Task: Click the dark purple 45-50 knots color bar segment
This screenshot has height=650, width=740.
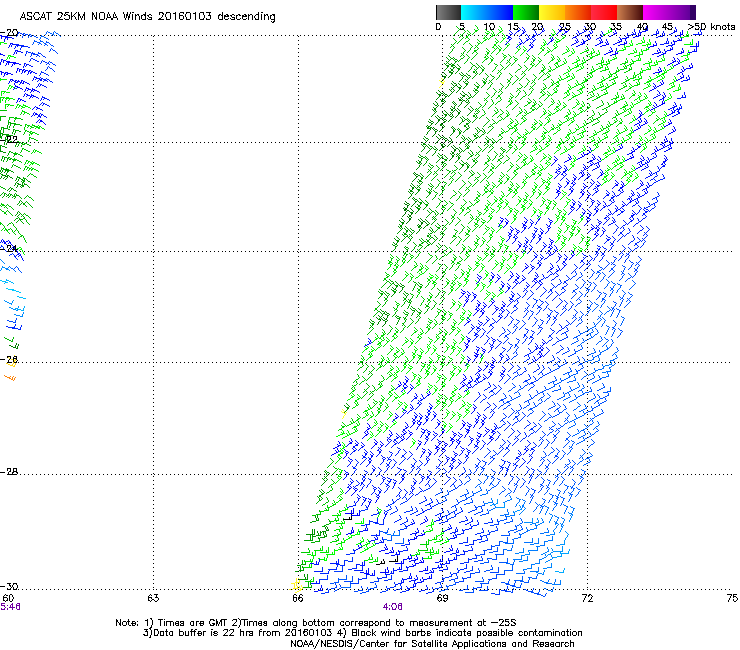Action: click(x=682, y=12)
